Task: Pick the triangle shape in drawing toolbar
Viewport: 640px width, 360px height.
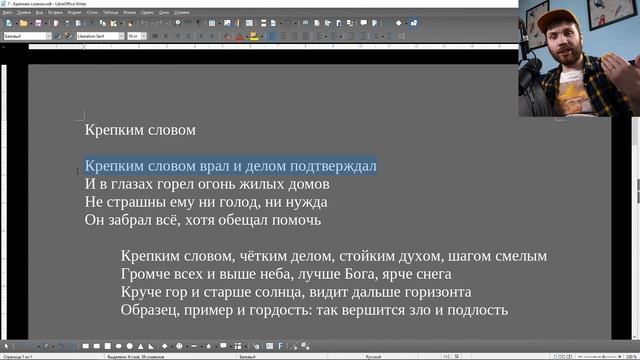Action: coord(141,346)
